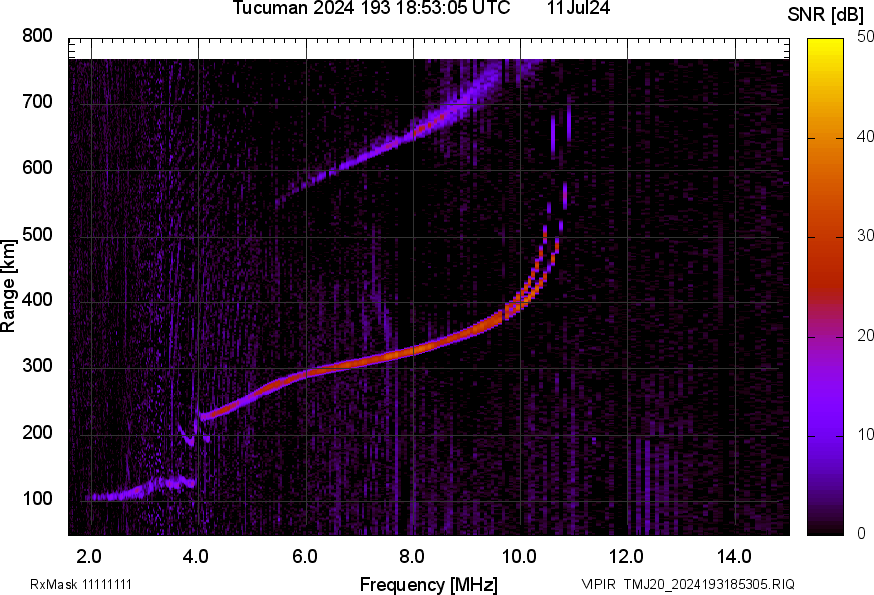The image size is (874, 595).
Task: Click the colorbar tick label '10'
Action: tap(865, 434)
